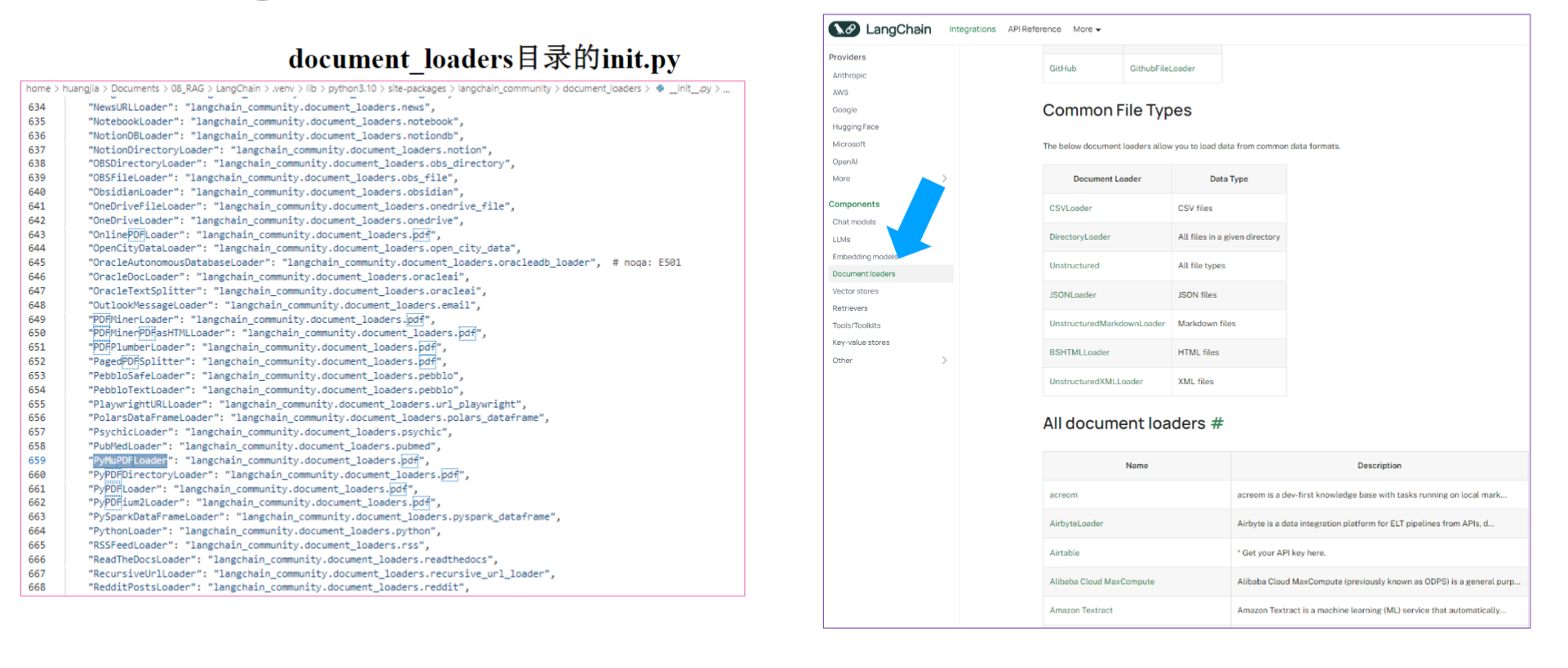Open the GithubFileLoader link

pos(1162,69)
